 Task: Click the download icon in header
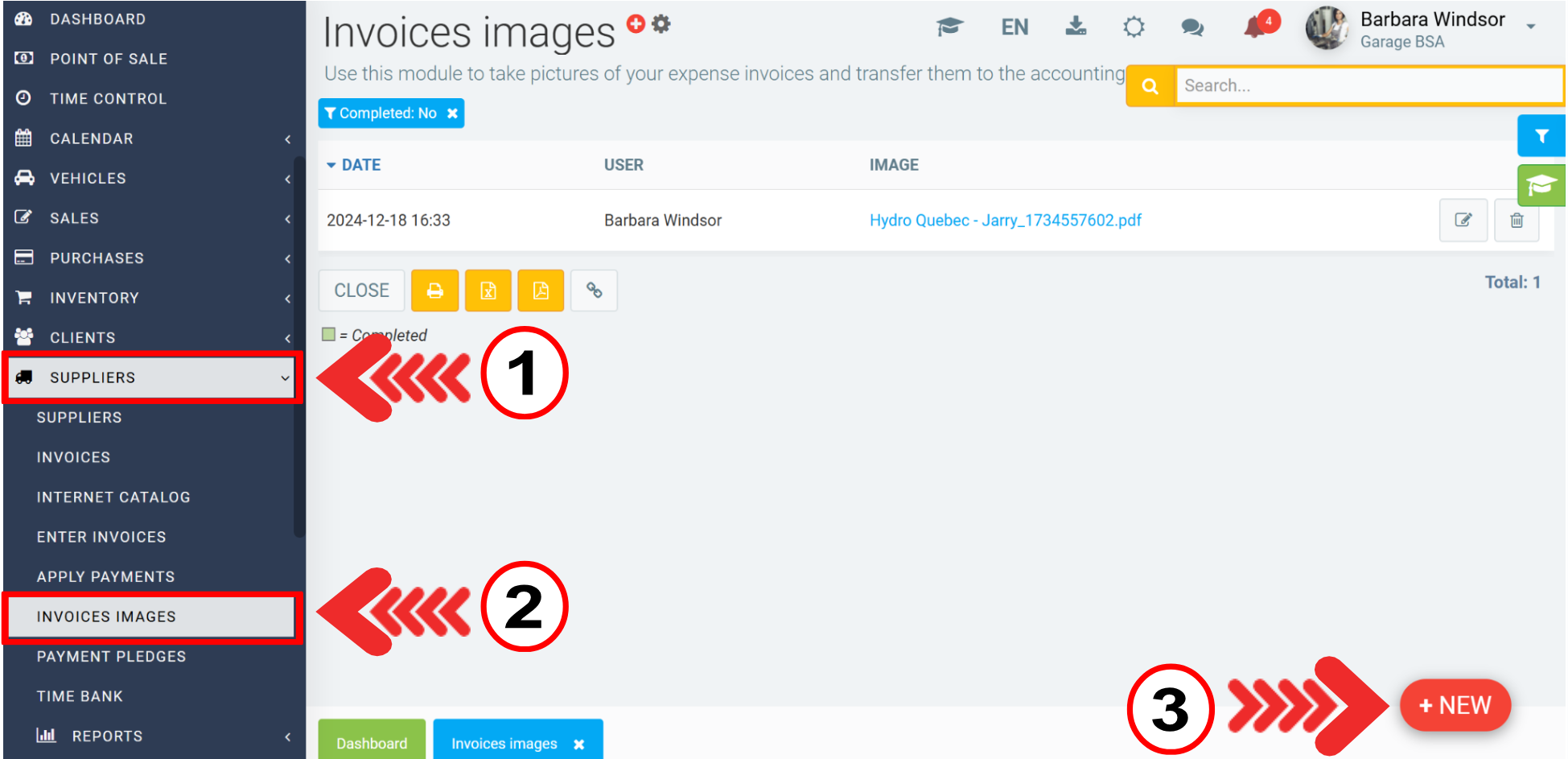[x=1076, y=27]
